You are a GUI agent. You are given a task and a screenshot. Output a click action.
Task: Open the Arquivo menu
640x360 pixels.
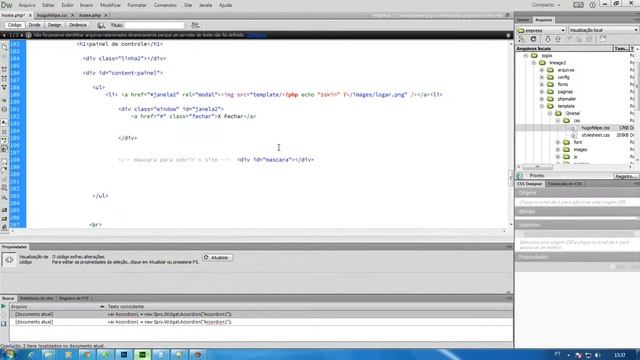click(x=27, y=5)
